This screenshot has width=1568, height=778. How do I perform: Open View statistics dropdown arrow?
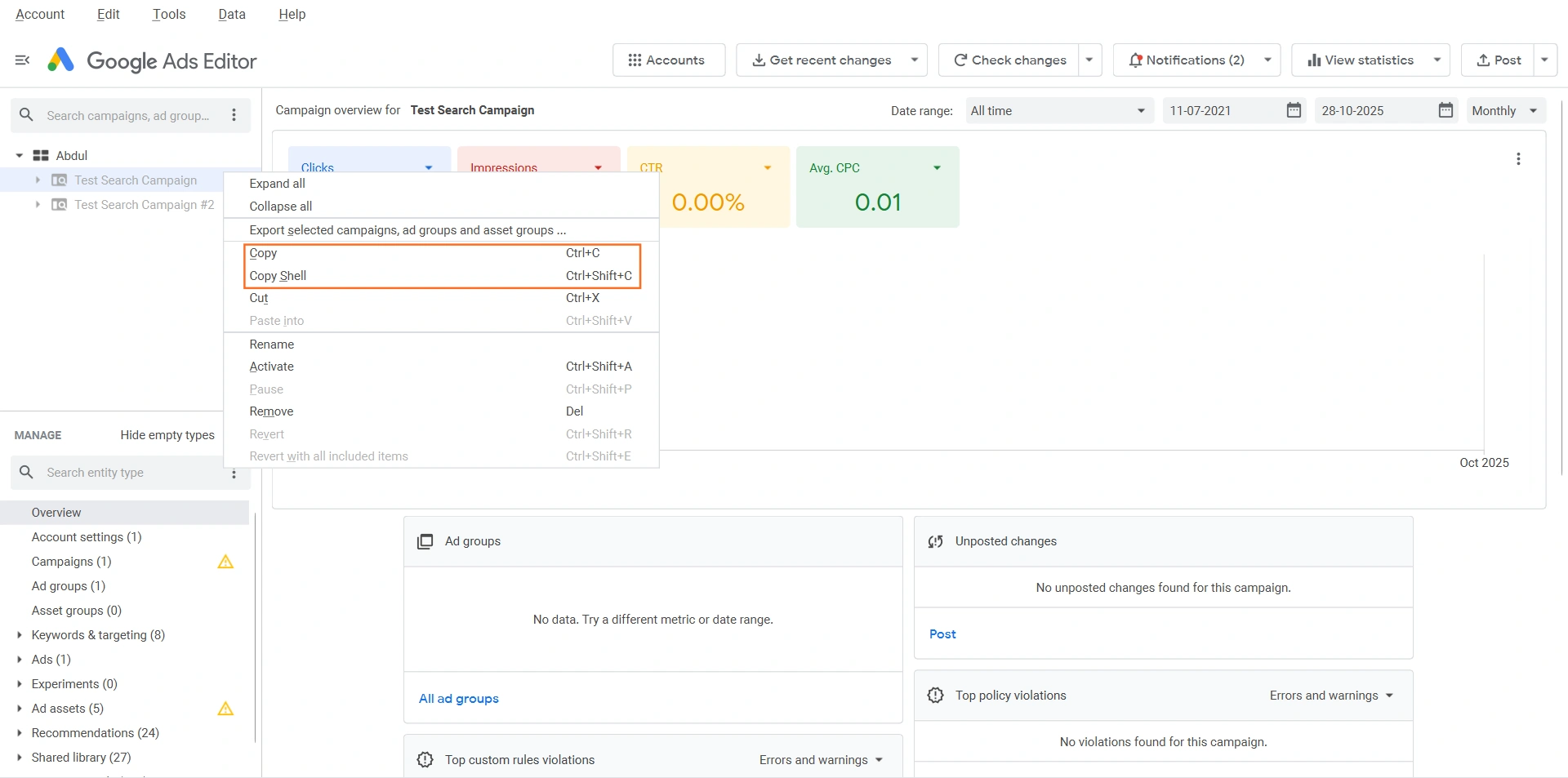click(1437, 60)
